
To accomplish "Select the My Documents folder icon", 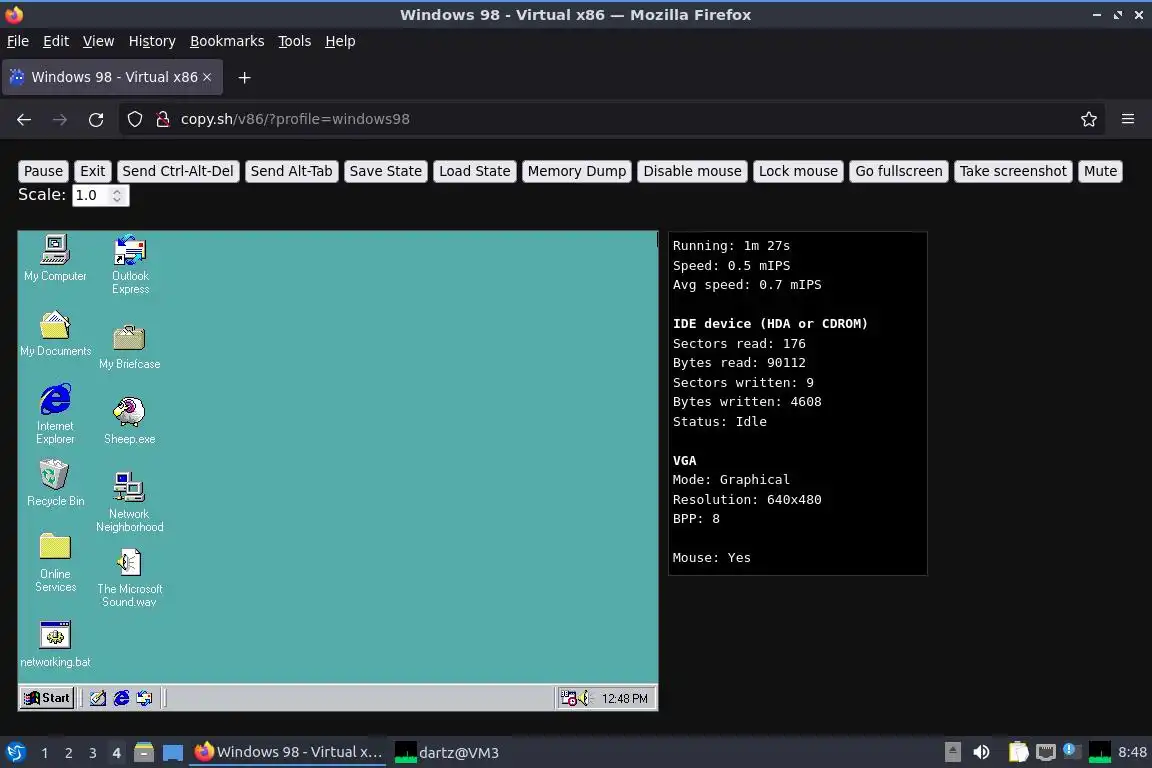I will coord(55,334).
